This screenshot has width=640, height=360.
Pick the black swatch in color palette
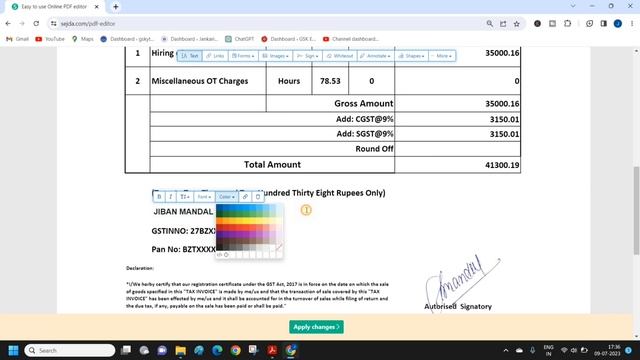pyautogui.click(x=220, y=247)
